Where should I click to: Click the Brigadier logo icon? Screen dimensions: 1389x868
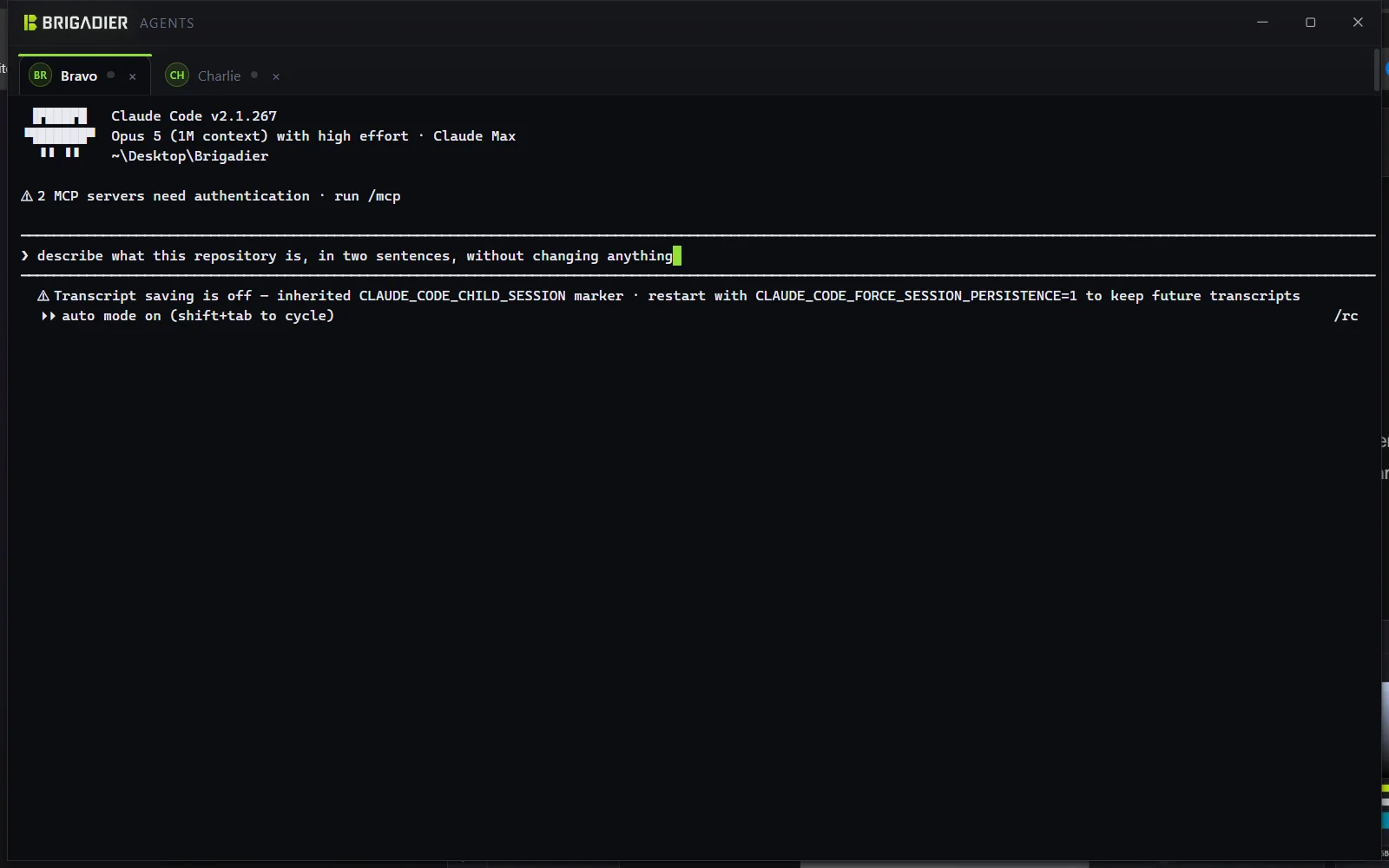pos(30,23)
